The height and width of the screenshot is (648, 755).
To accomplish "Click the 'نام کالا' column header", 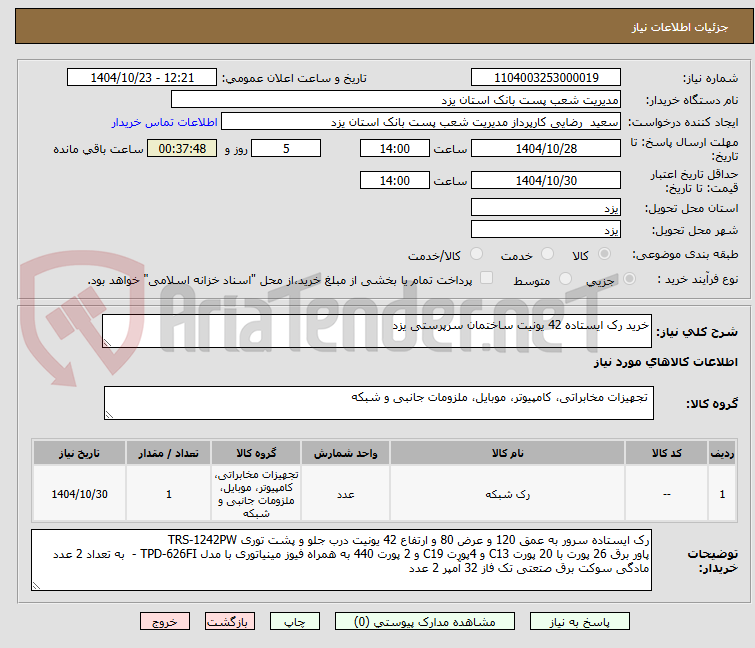I will pyautogui.click(x=508, y=453).
